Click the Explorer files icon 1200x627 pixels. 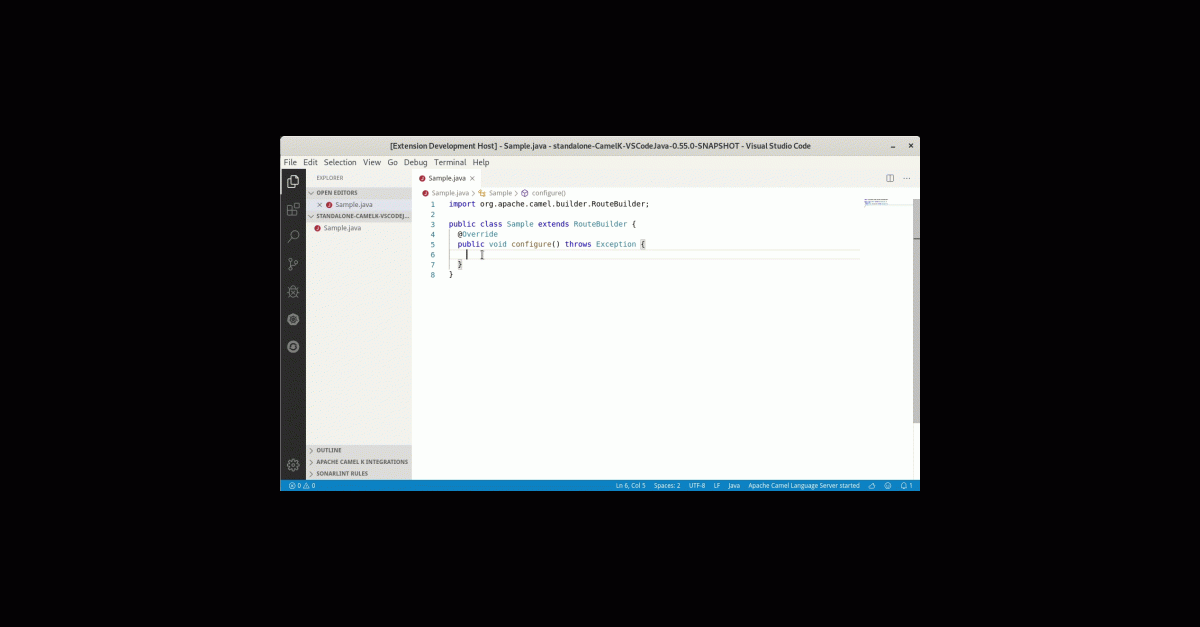[293, 181]
